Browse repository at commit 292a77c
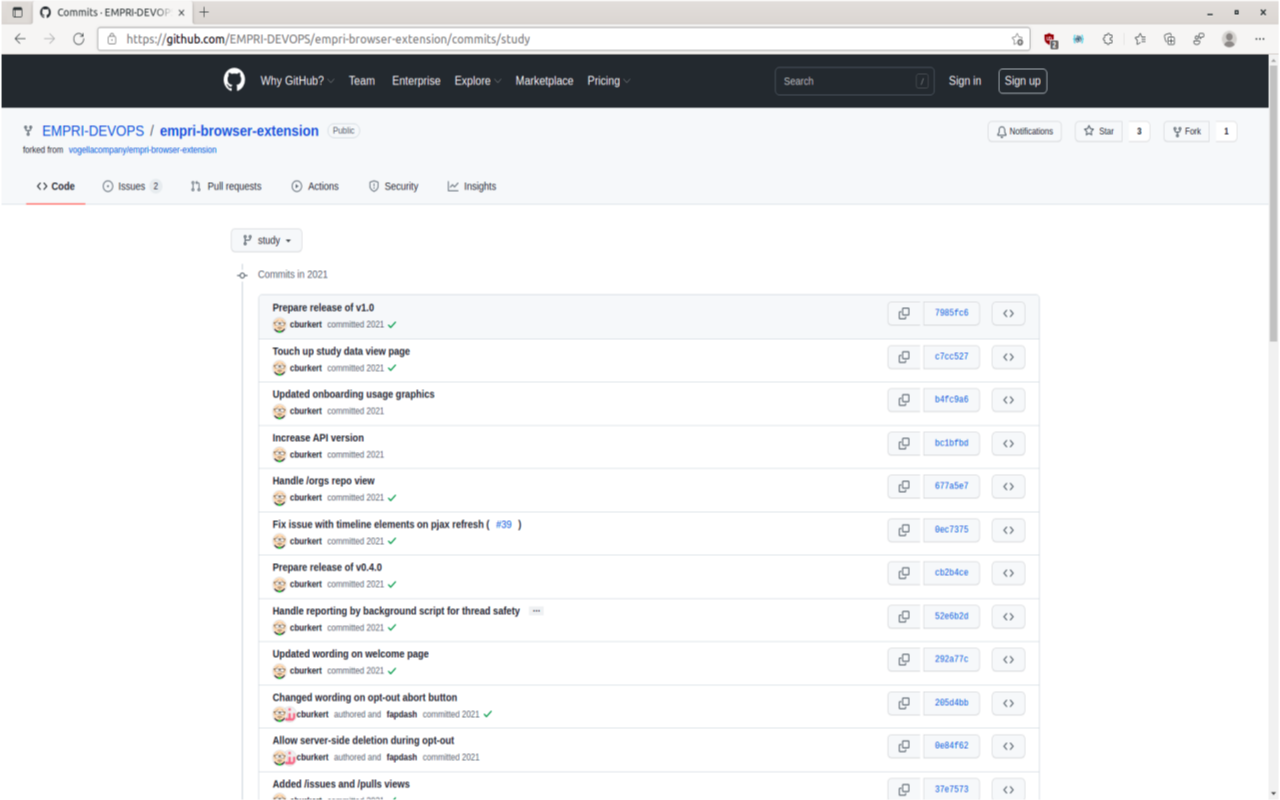The height and width of the screenshot is (800, 1280). click(x=1008, y=659)
